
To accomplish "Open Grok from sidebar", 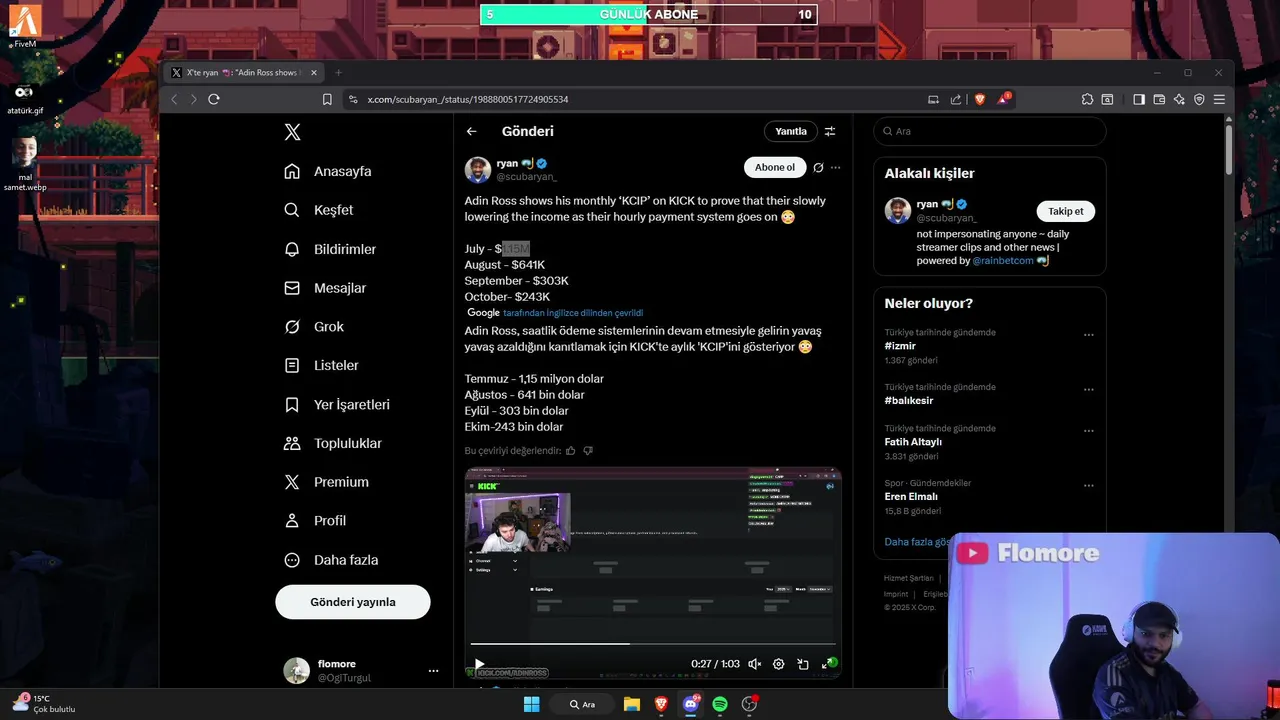I will 314,327.
